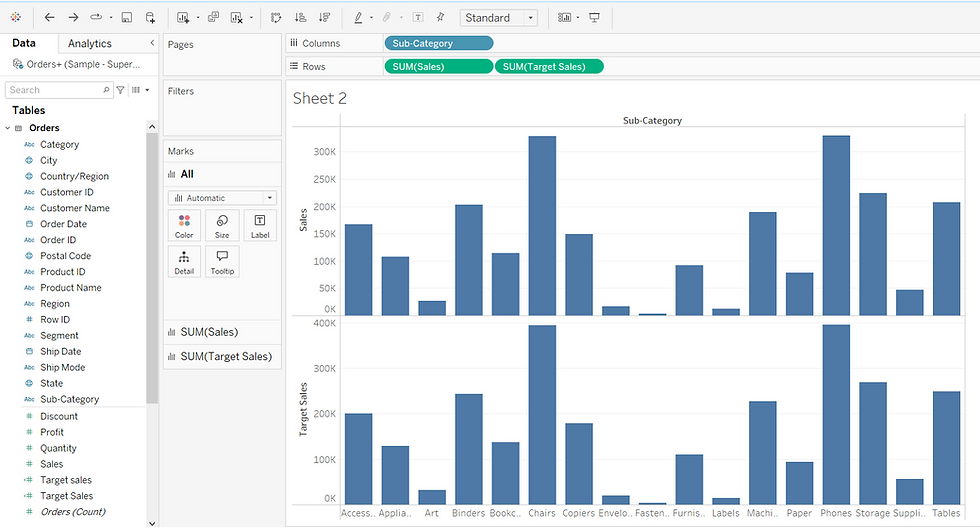Open the New Worksheet dropdown arrow
Screen dimensions: 980x528
pos(198,17)
